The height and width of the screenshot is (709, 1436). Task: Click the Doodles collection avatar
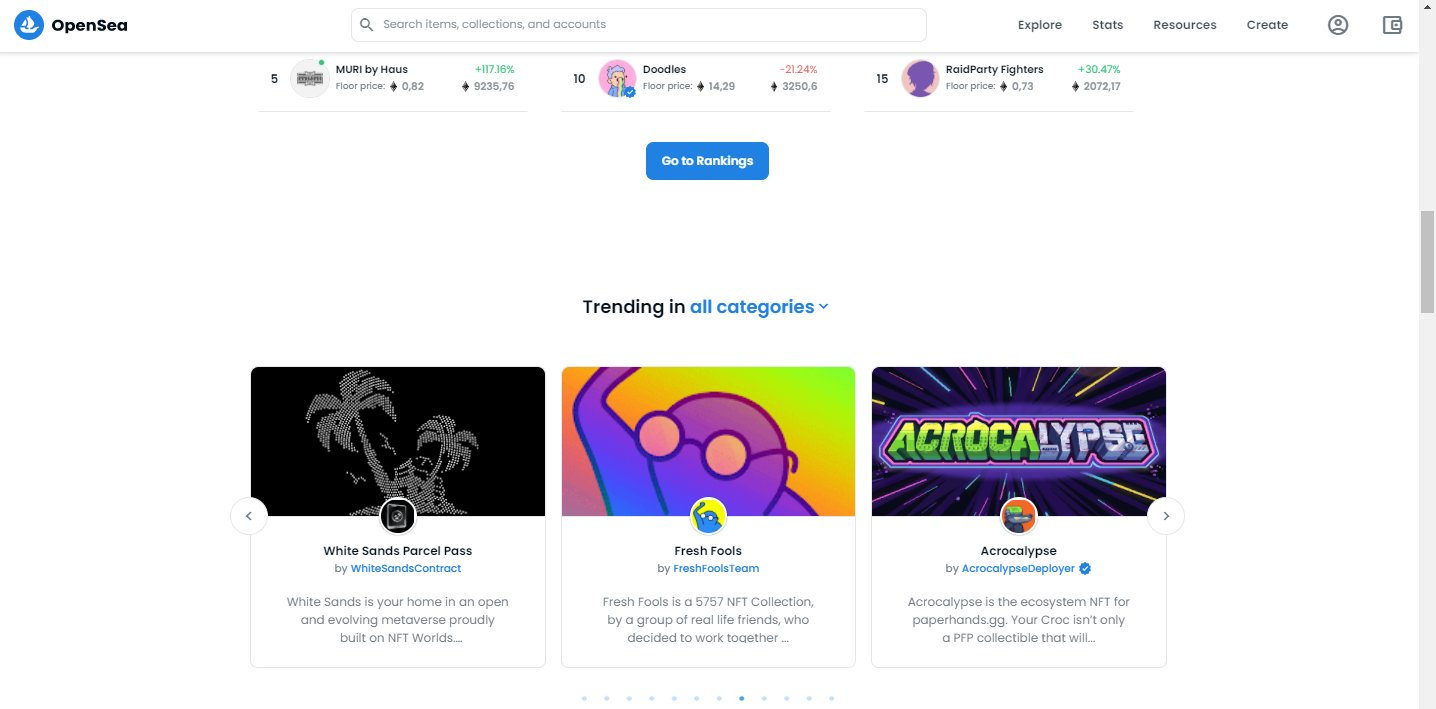pos(618,78)
